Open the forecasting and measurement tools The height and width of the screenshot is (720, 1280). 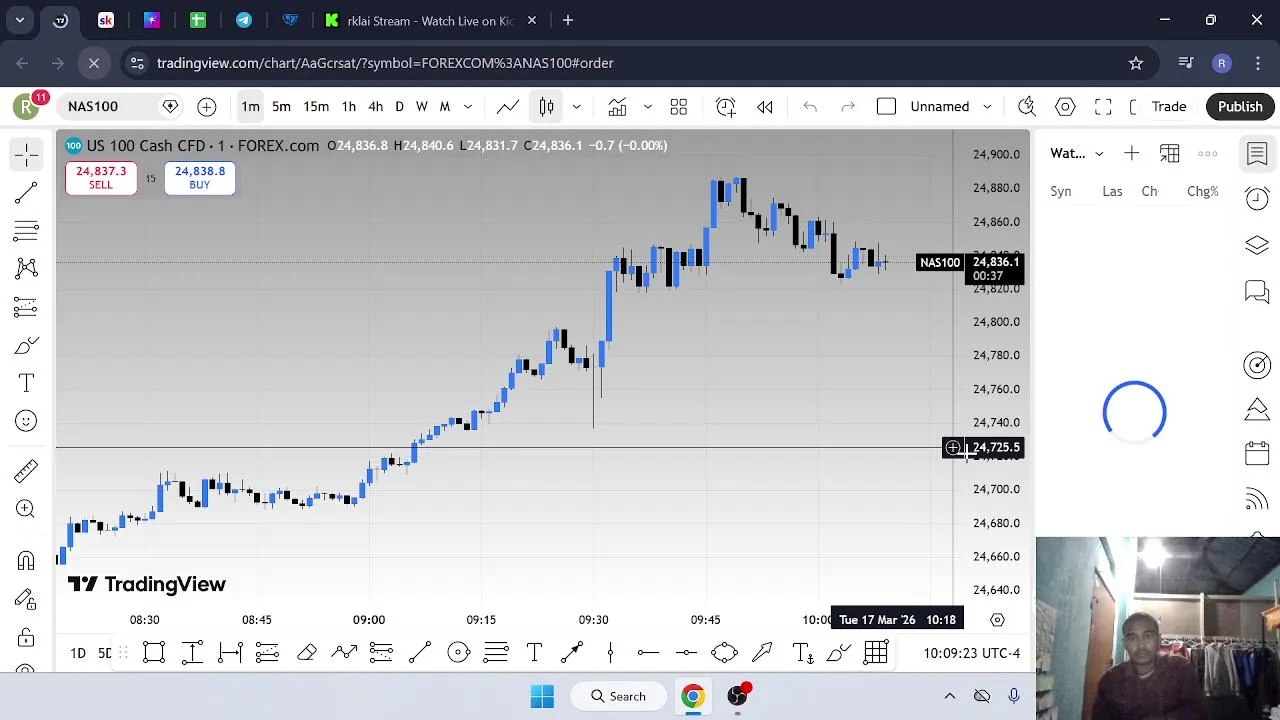click(27, 307)
